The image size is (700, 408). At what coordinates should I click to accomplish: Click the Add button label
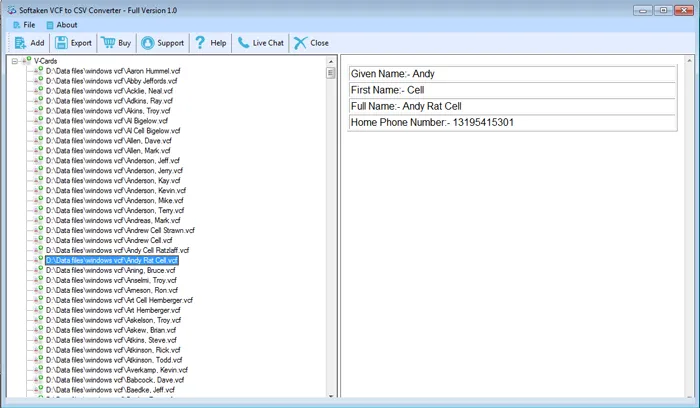pyautogui.click(x=37, y=43)
